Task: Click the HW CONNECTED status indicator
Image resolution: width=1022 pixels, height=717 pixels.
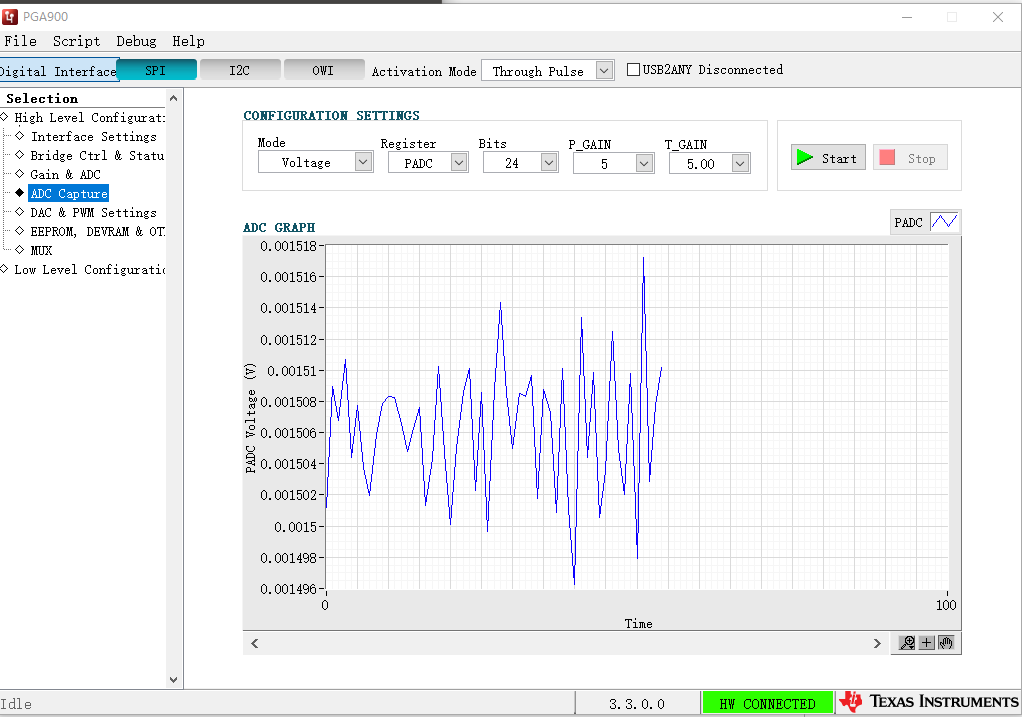Action: (767, 703)
